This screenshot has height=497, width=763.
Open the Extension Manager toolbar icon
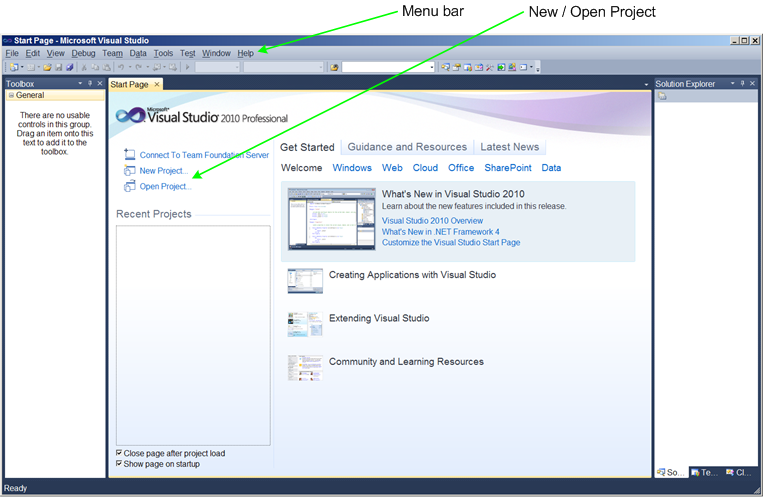coord(512,67)
